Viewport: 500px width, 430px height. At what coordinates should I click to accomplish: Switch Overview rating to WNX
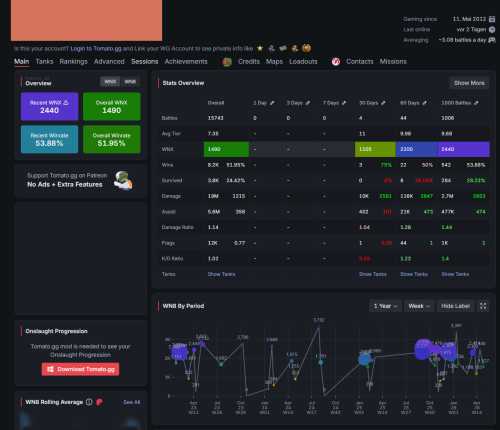[x=110, y=81]
